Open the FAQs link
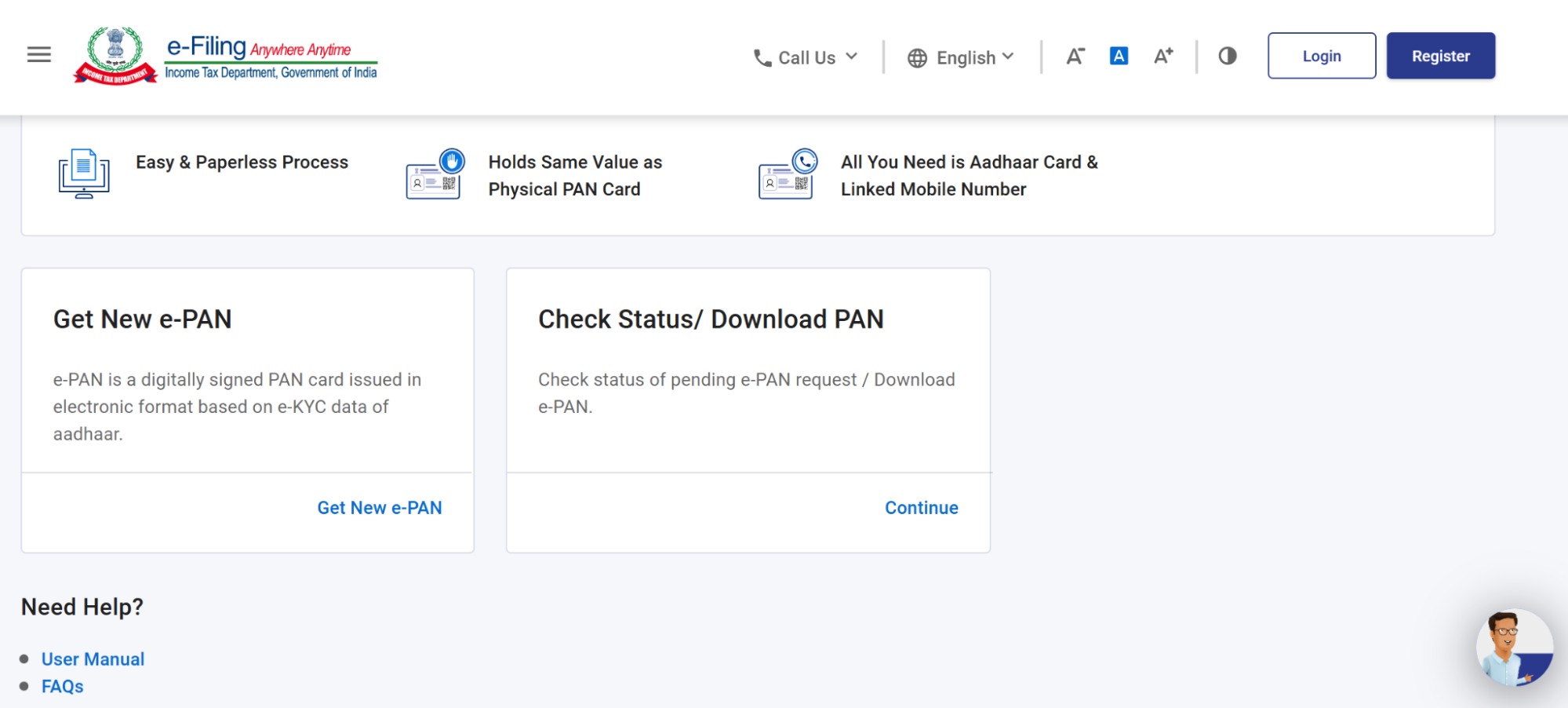The width and height of the screenshot is (1568, 708). (62, 687)
